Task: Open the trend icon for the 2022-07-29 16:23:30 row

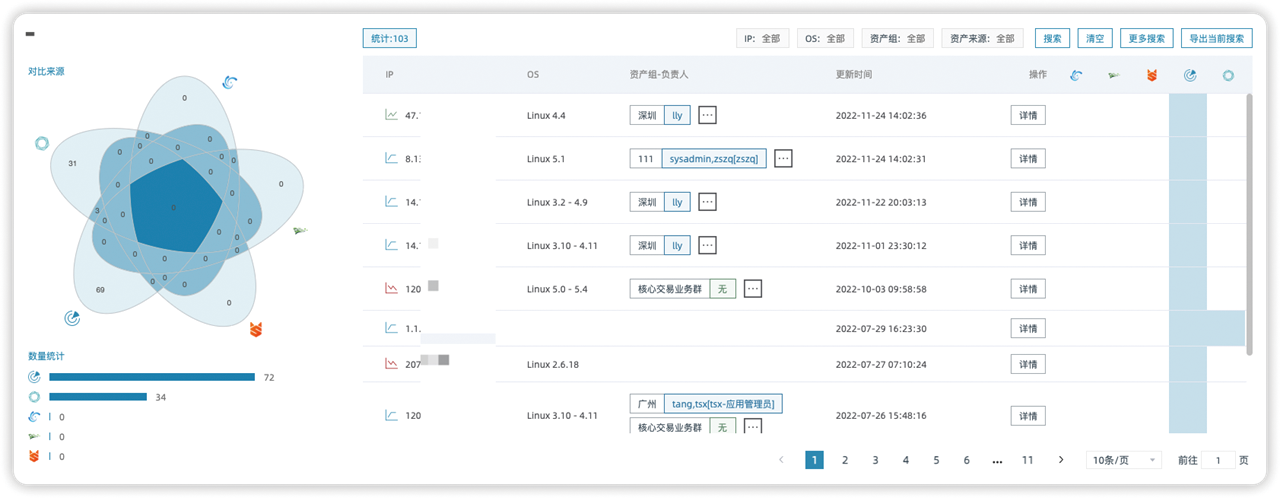Action: pyautogui.click(x=391, y=328)
